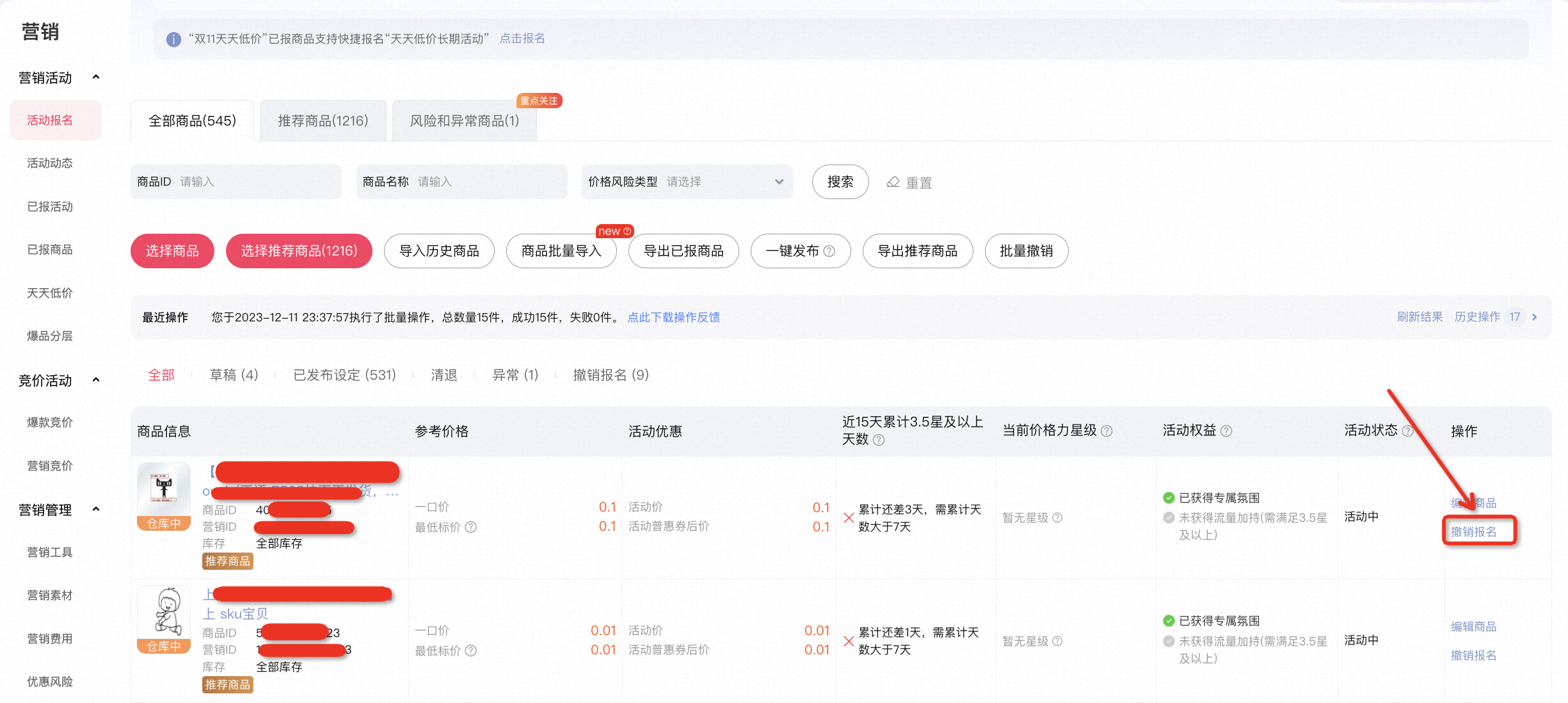Viewport: 1568px width, 703px height.
Task: Switch to 全部商品(545) tab
Action: click(192, 120)
